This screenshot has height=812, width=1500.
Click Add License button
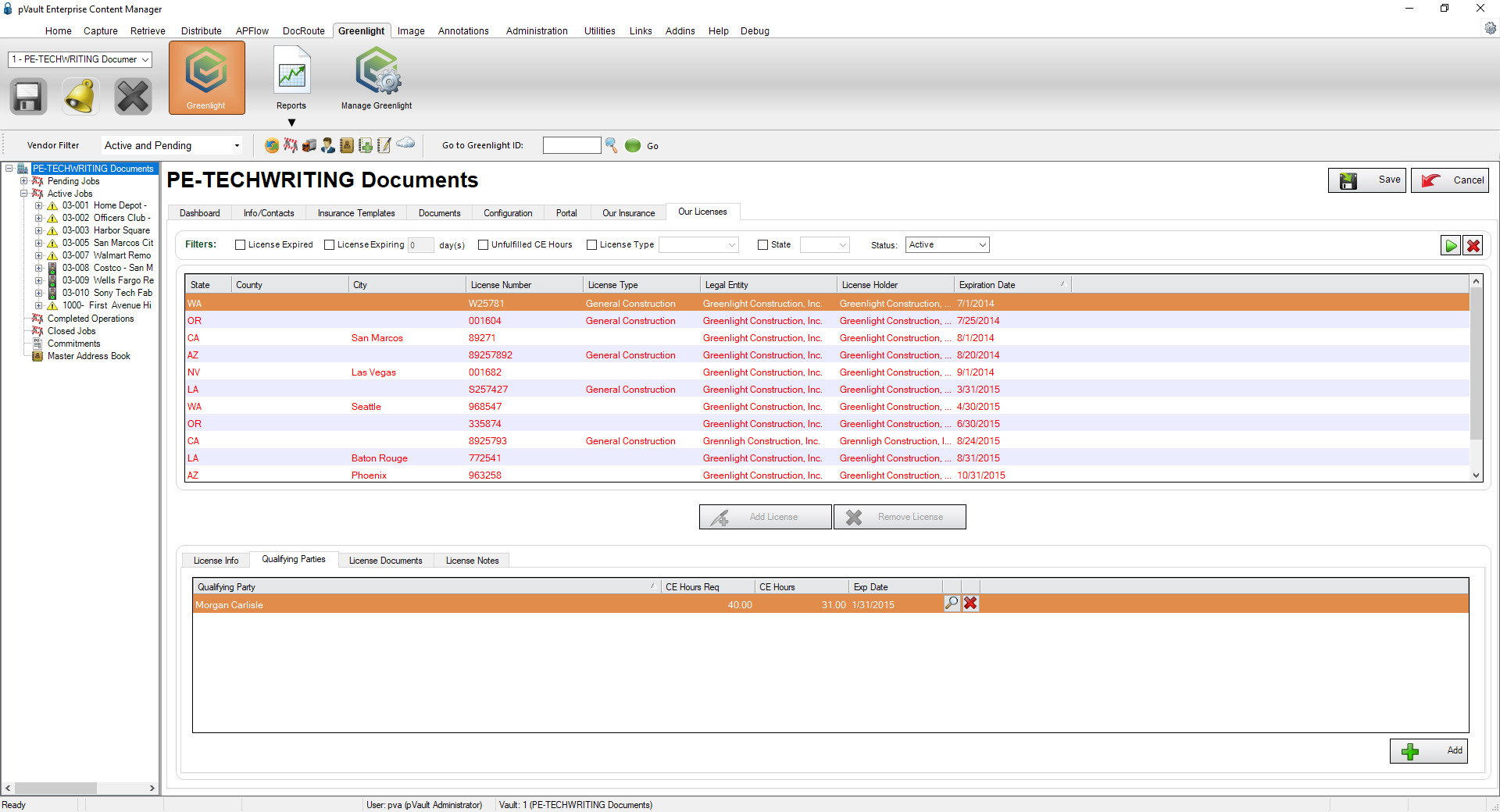point(766,517)
